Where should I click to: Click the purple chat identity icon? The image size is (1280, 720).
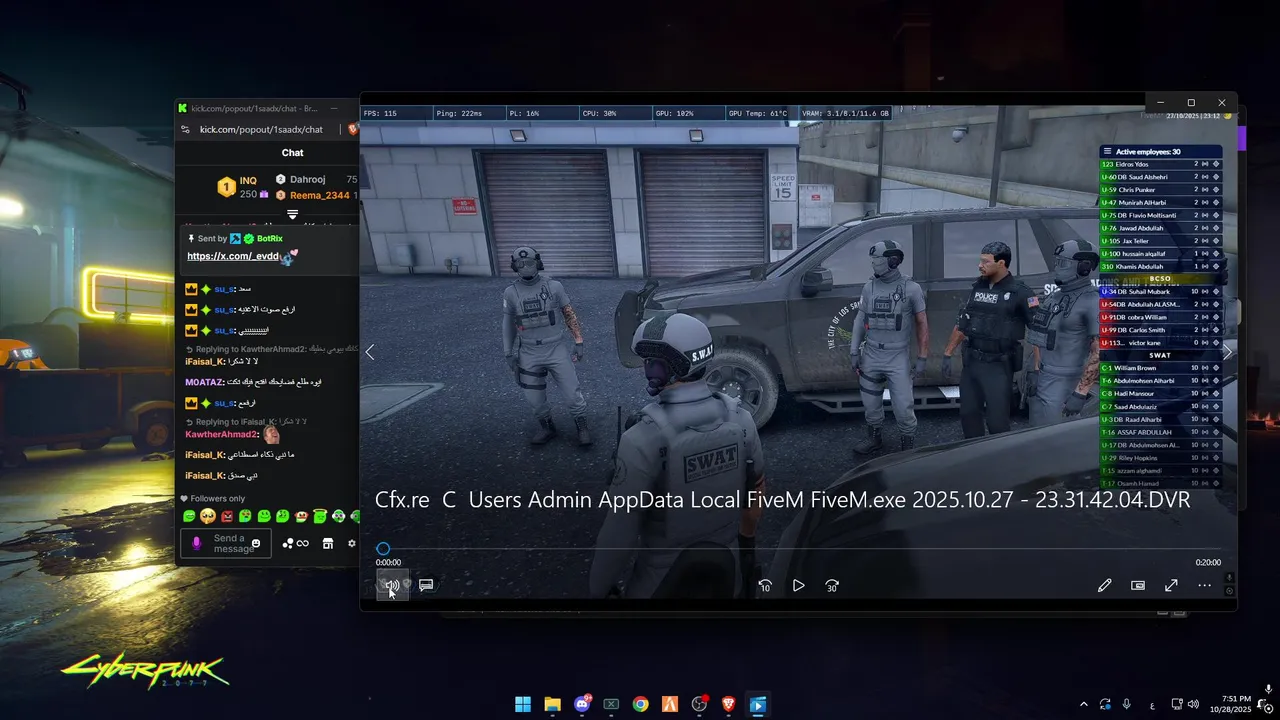pyautogui.click(x=196, y=543)
